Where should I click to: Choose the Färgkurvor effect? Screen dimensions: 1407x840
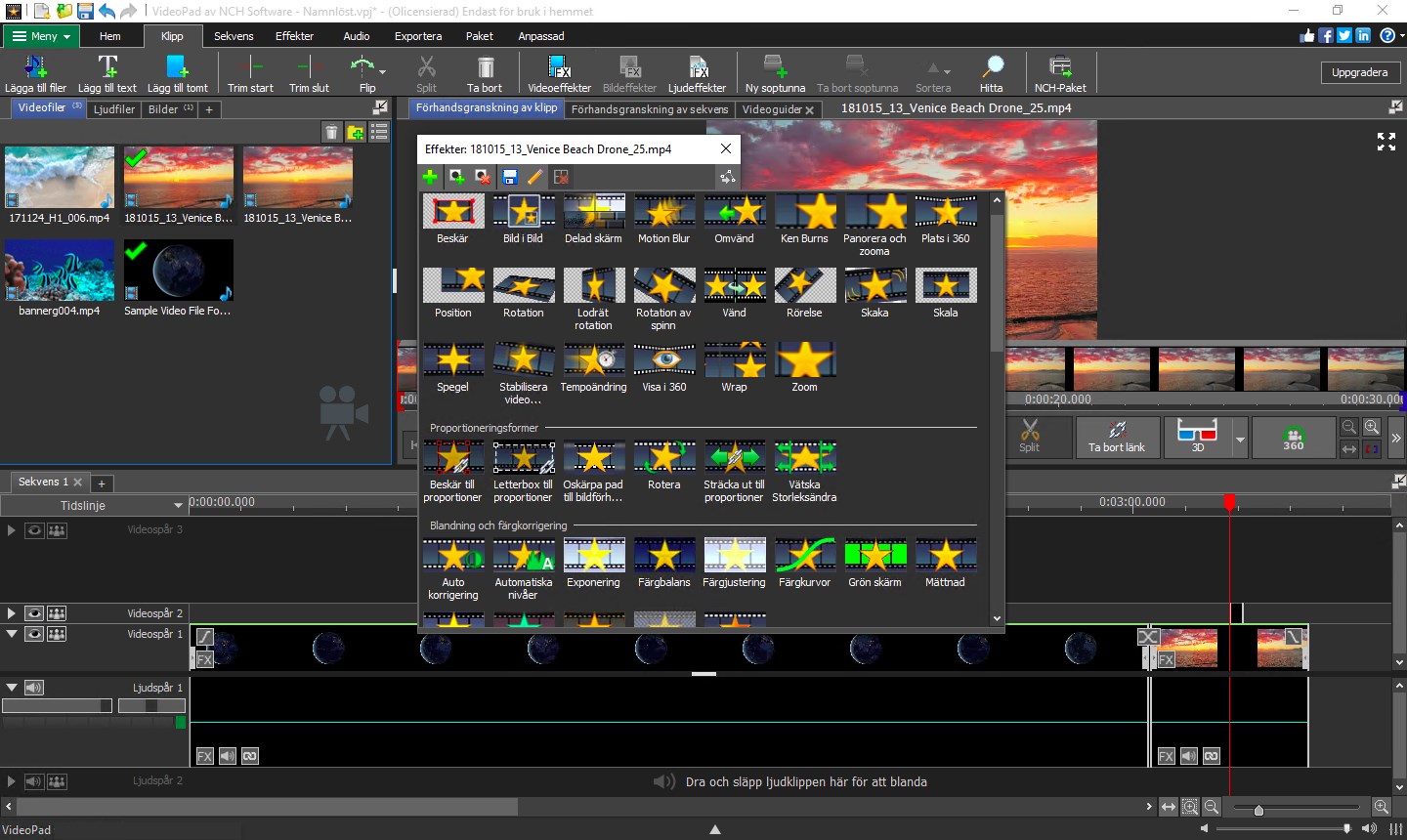point(804,563)
